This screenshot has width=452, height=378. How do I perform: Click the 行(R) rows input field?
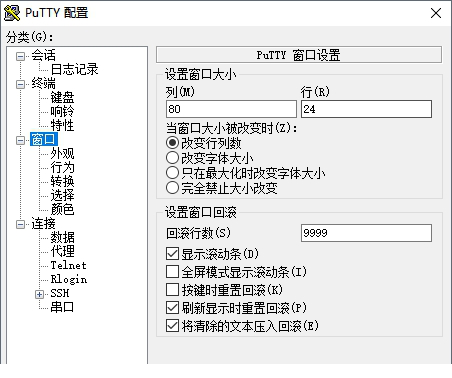366,109
